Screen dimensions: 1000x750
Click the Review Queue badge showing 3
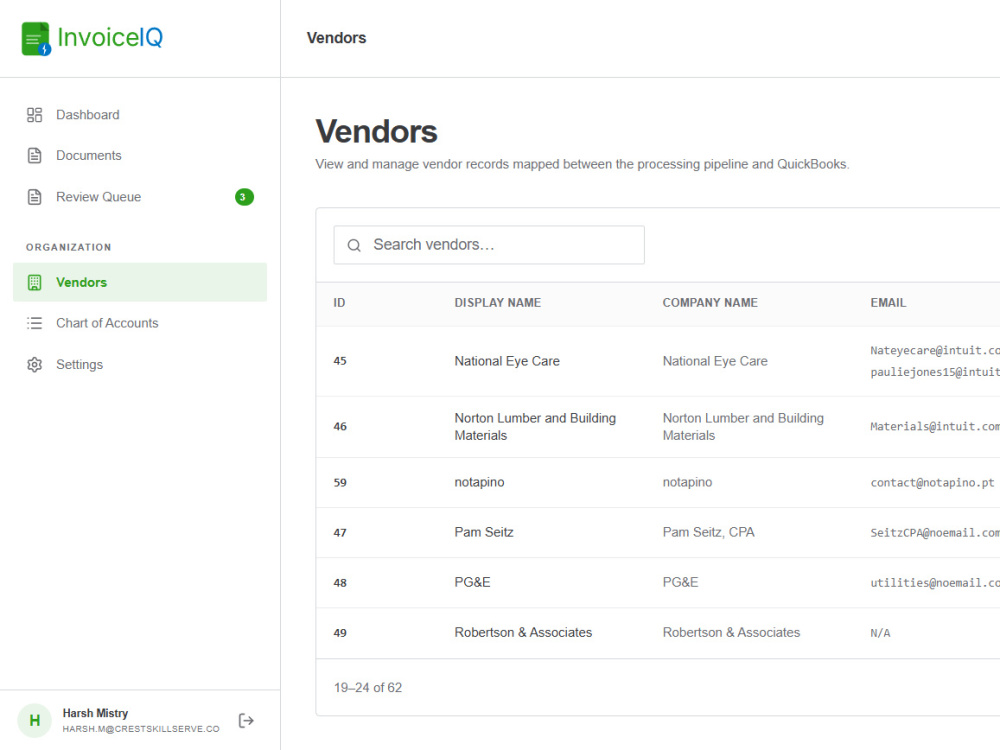(244, 197)
